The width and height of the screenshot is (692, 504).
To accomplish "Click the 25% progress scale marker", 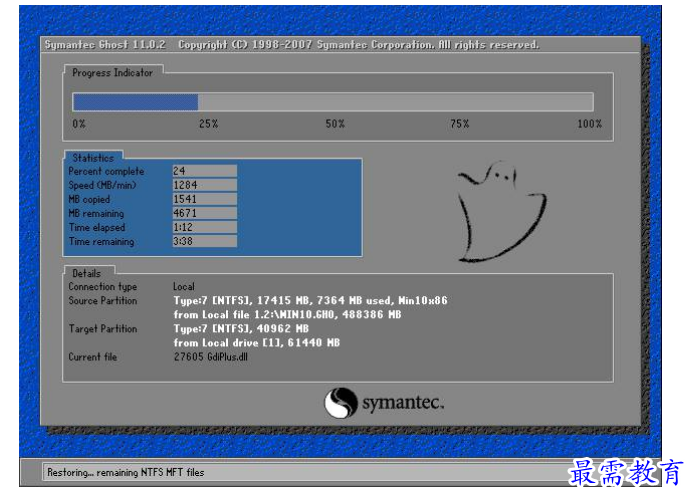I will (x=208, y=124).
